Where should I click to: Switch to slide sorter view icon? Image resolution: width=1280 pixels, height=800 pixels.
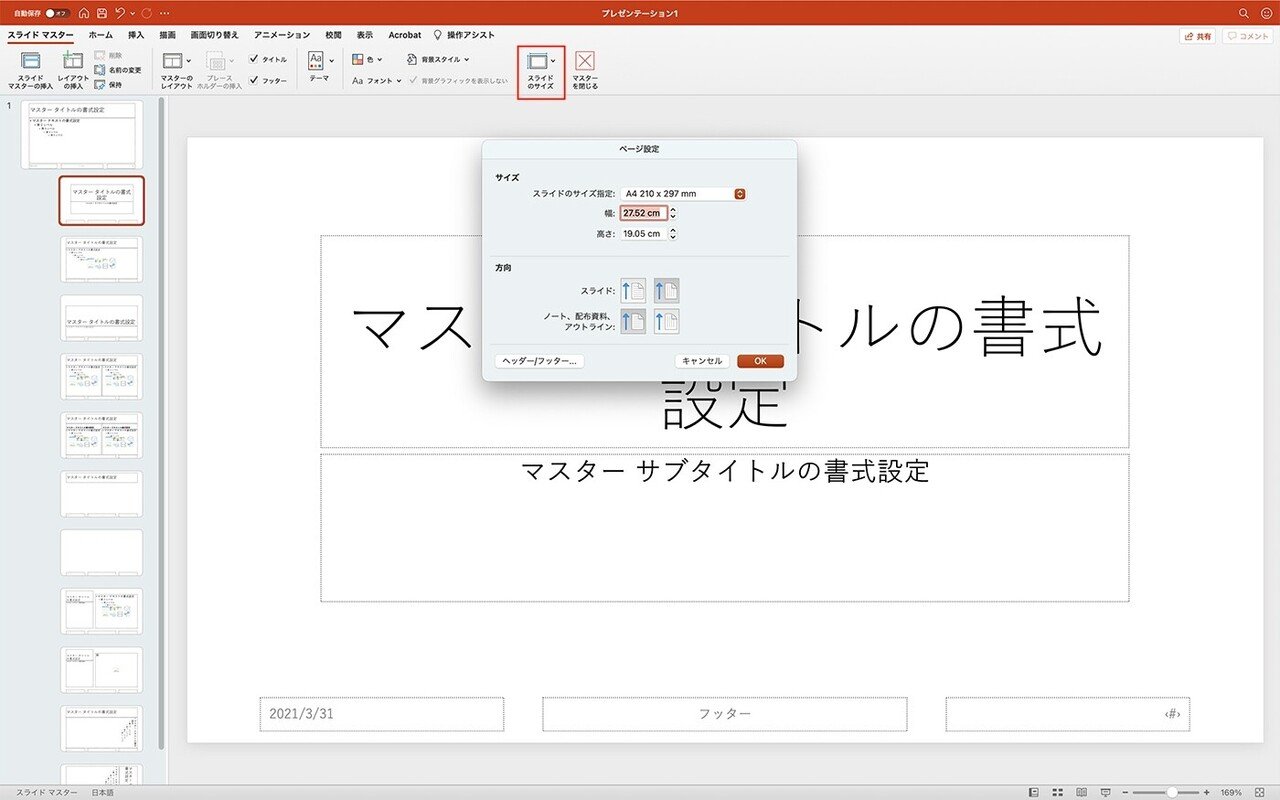click(x=1058, y=792)
